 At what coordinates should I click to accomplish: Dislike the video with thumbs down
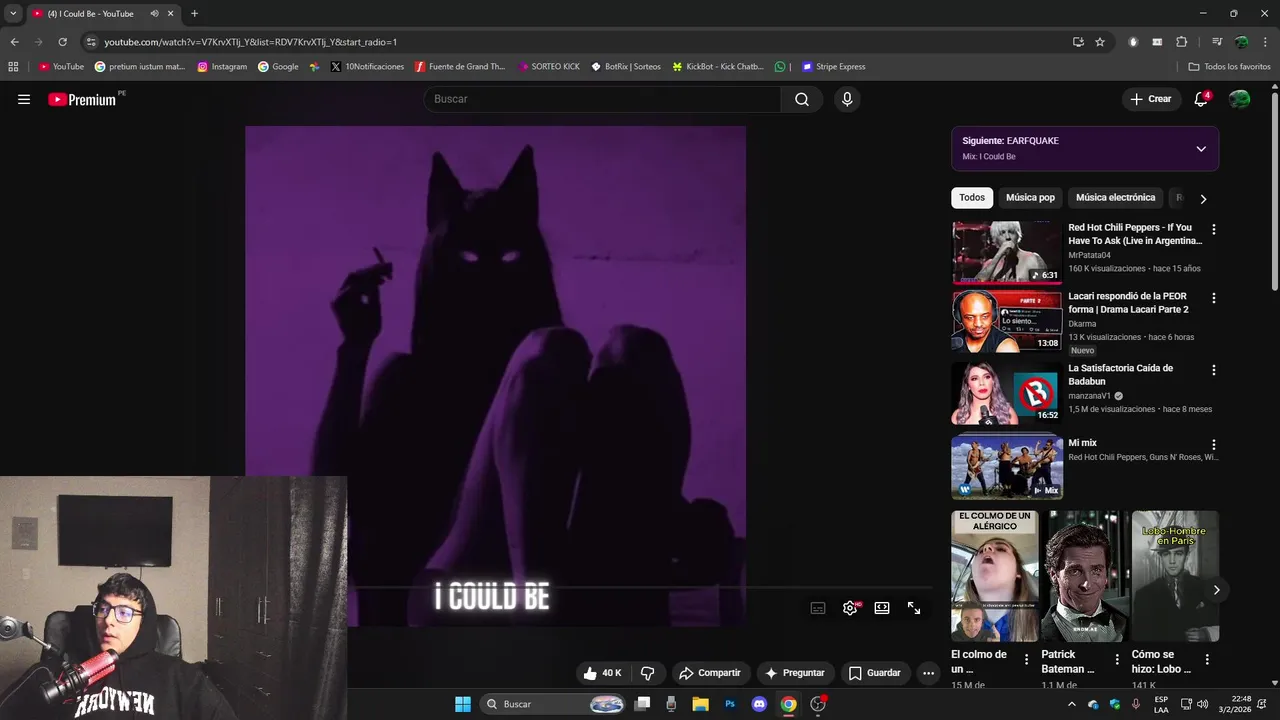[x=647, y=673]
